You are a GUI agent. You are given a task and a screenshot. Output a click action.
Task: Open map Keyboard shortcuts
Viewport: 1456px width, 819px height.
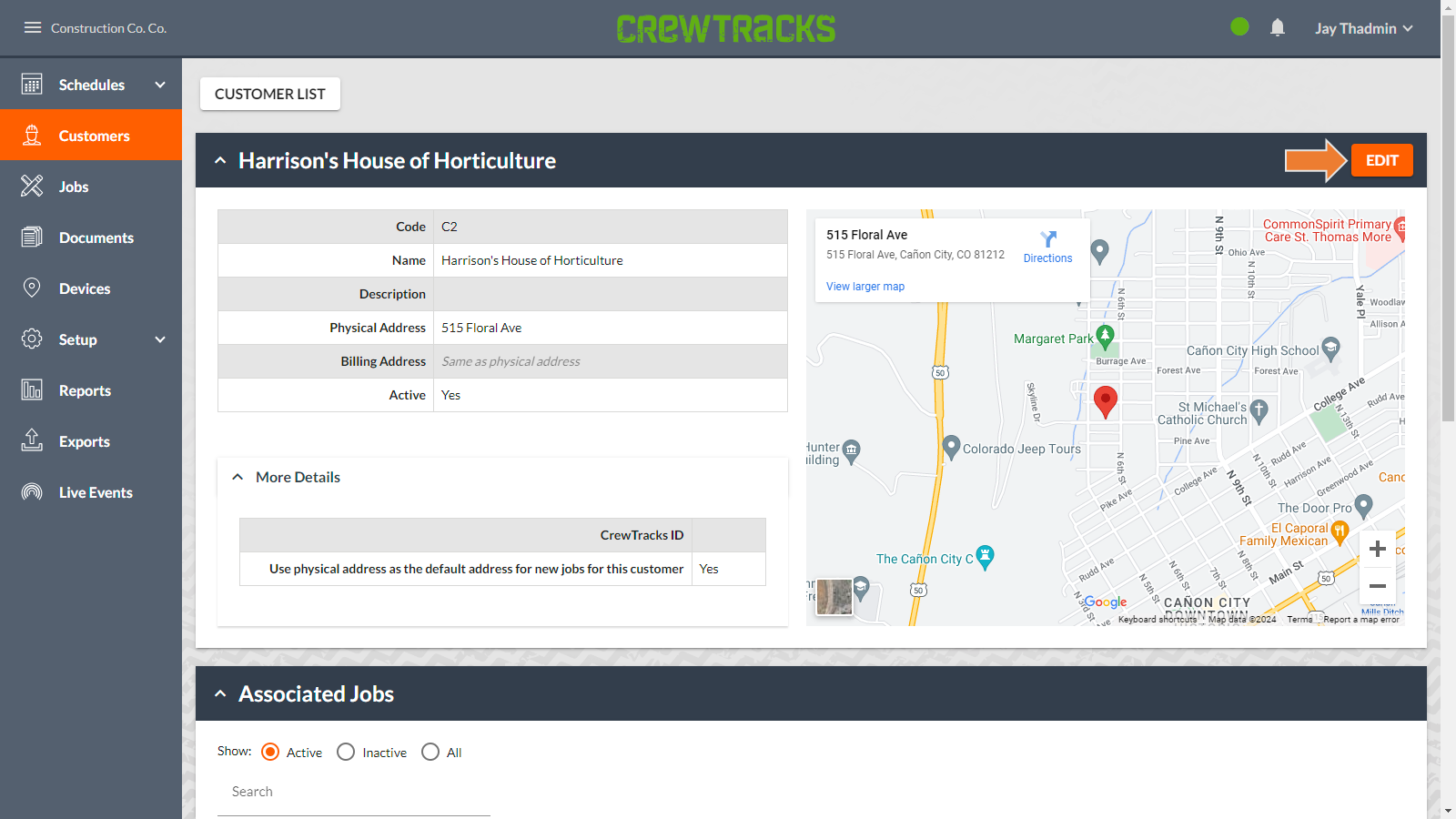click(x=1158, y=620)
